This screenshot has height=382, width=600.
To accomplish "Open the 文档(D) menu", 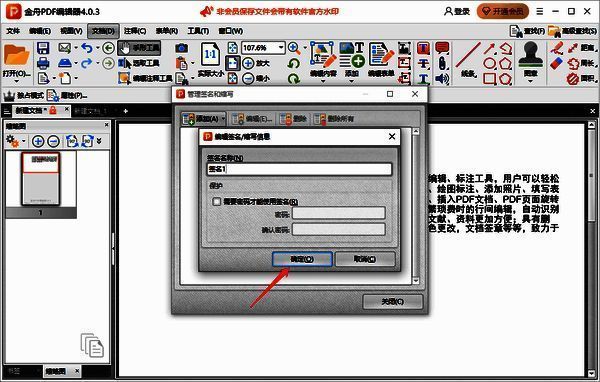I will point(103,31).
